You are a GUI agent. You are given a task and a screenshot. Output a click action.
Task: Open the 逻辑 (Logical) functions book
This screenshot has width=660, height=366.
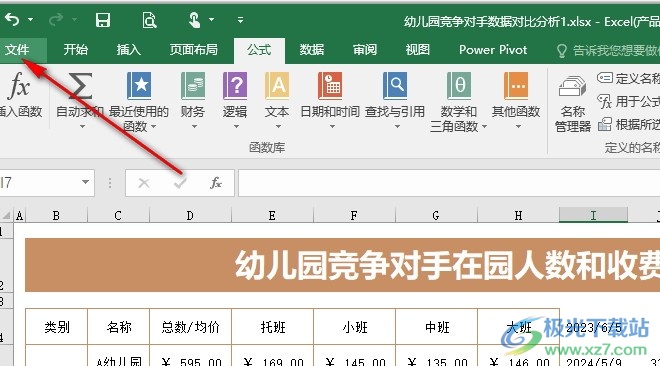click(x=235, y=100)
